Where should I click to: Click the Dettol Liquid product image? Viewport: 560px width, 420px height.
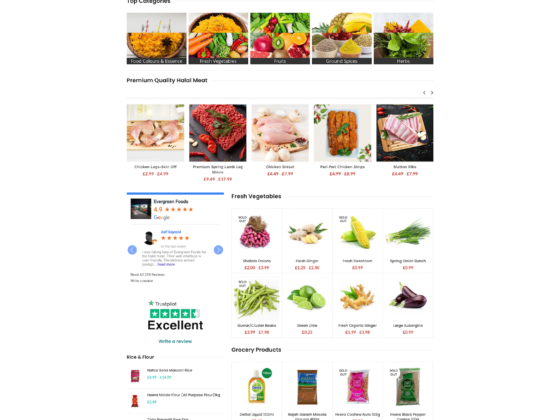[257, 387]
